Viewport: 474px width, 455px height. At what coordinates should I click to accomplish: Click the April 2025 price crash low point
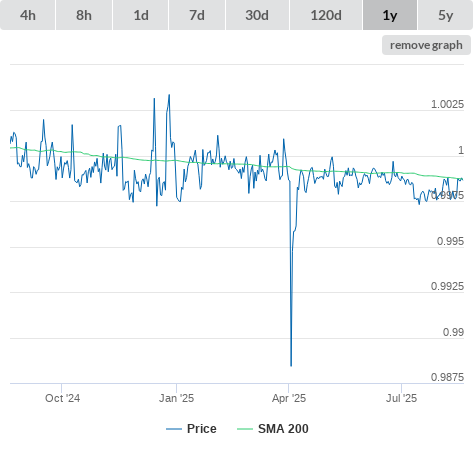click(291, 366)
